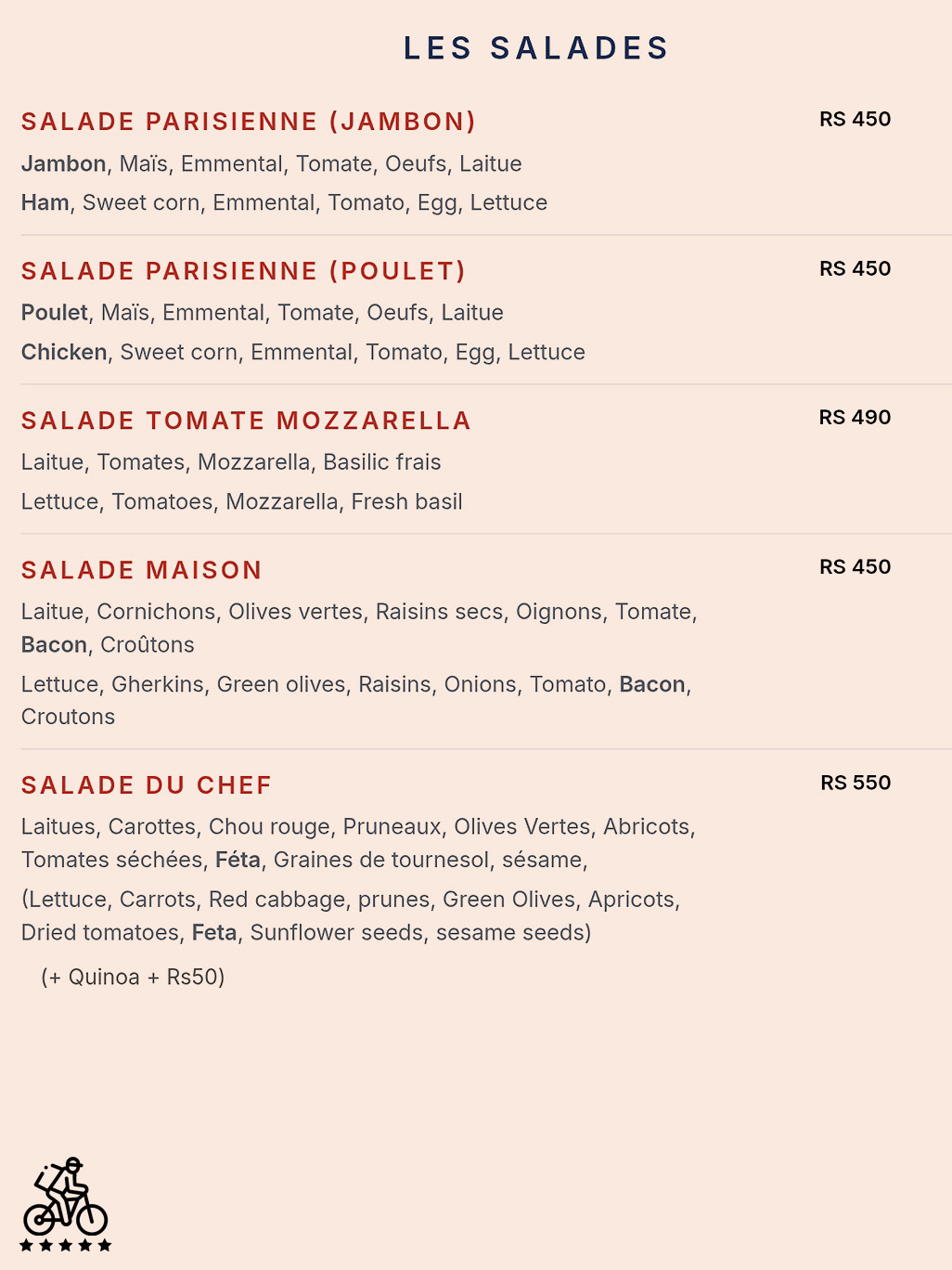Click RS 450 price for Salade Maison
Image resolution: width=952 pixels, height=1270 pixels.
(x=855, y=567)
